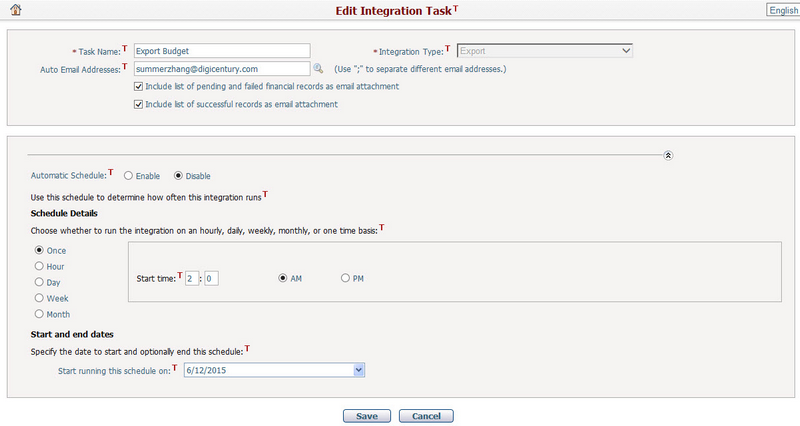Choose PM for the start time
This screenshot has width=800, height=426.
click(x=346, y=278)
